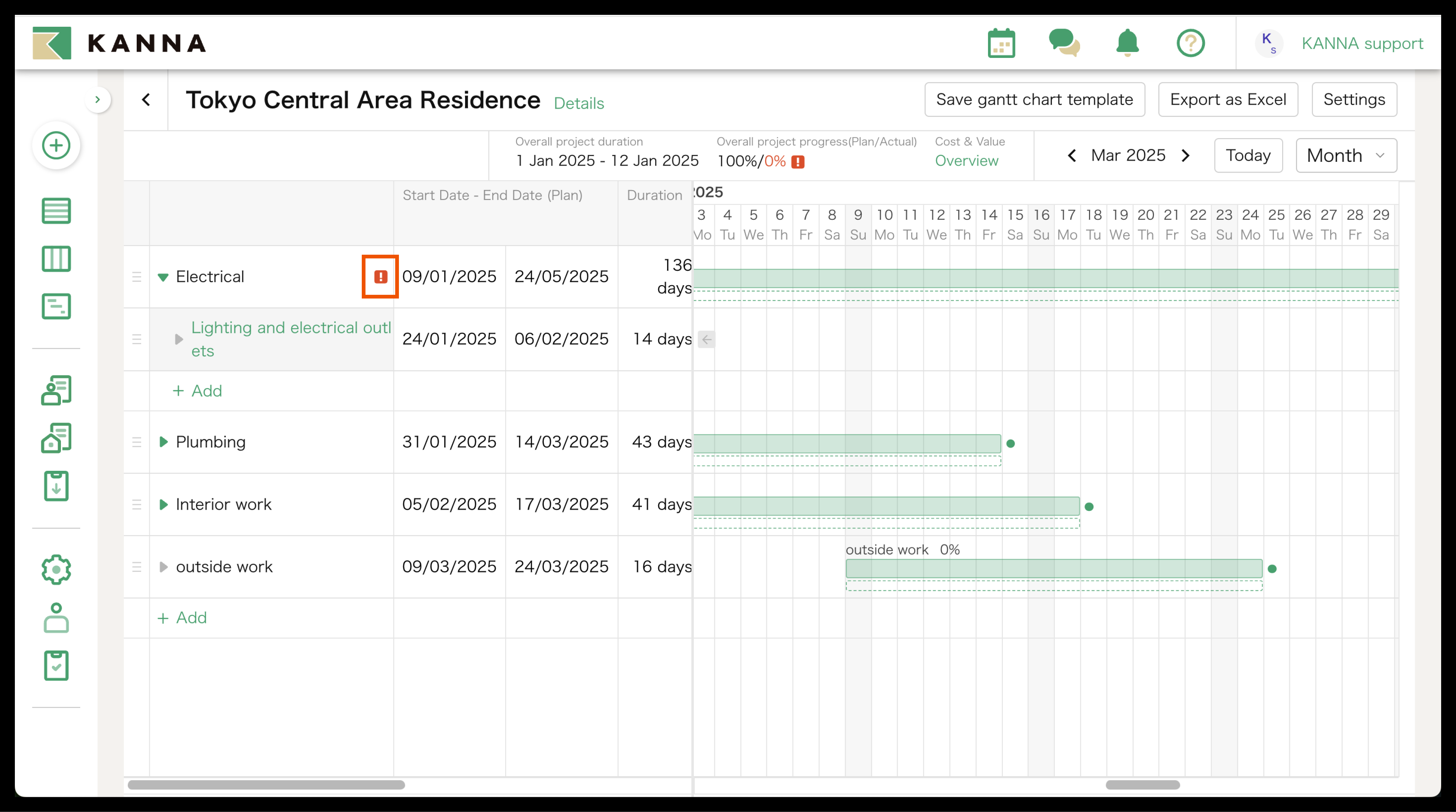1456x812 pixels.
Task: Go to next month after Mar 2025
Action: (x=1186, y=156)
